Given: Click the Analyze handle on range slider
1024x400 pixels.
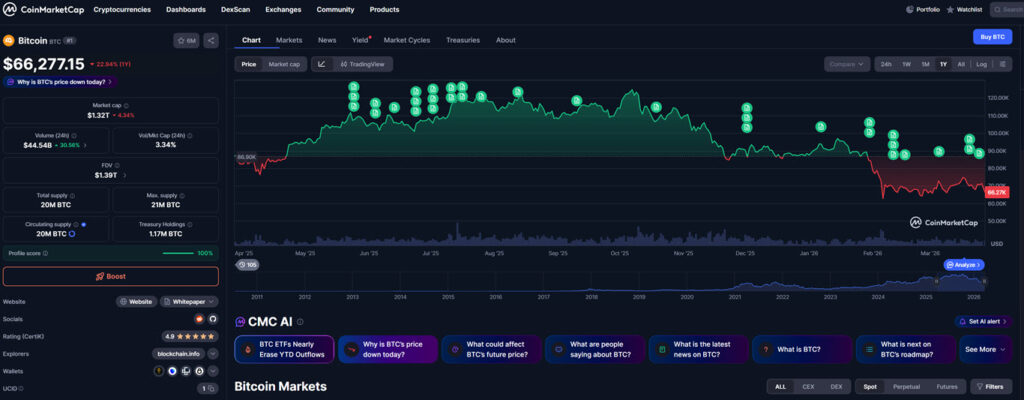Looking at the screenshot, I should tap(963, 265).
